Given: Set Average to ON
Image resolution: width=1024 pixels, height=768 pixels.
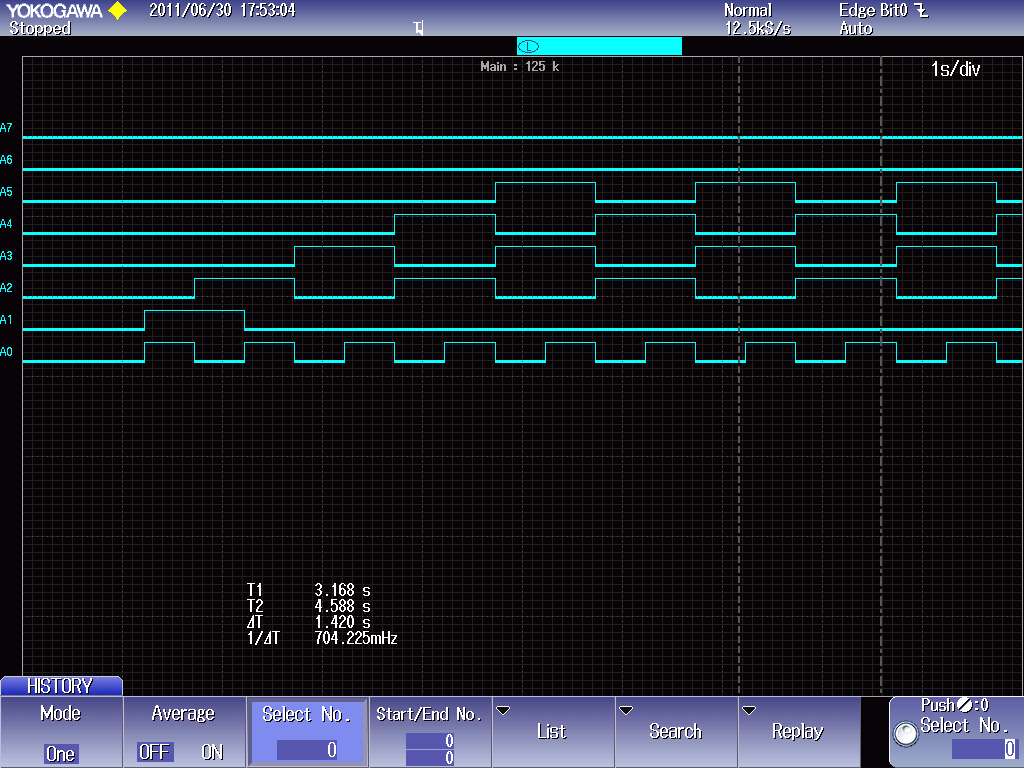Looking at the screenshot, I should pyautogui.click(x=212, y=752).
